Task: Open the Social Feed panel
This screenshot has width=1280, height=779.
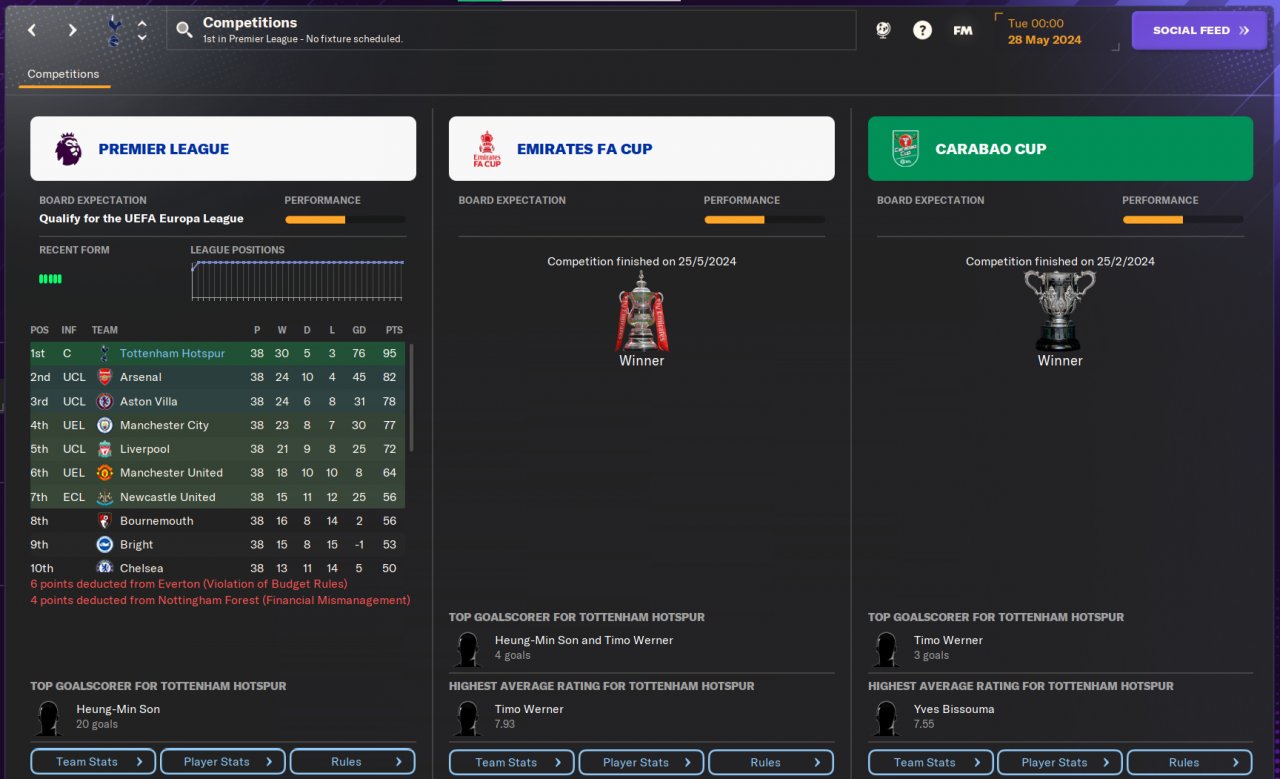Action: click(1200, 30)
